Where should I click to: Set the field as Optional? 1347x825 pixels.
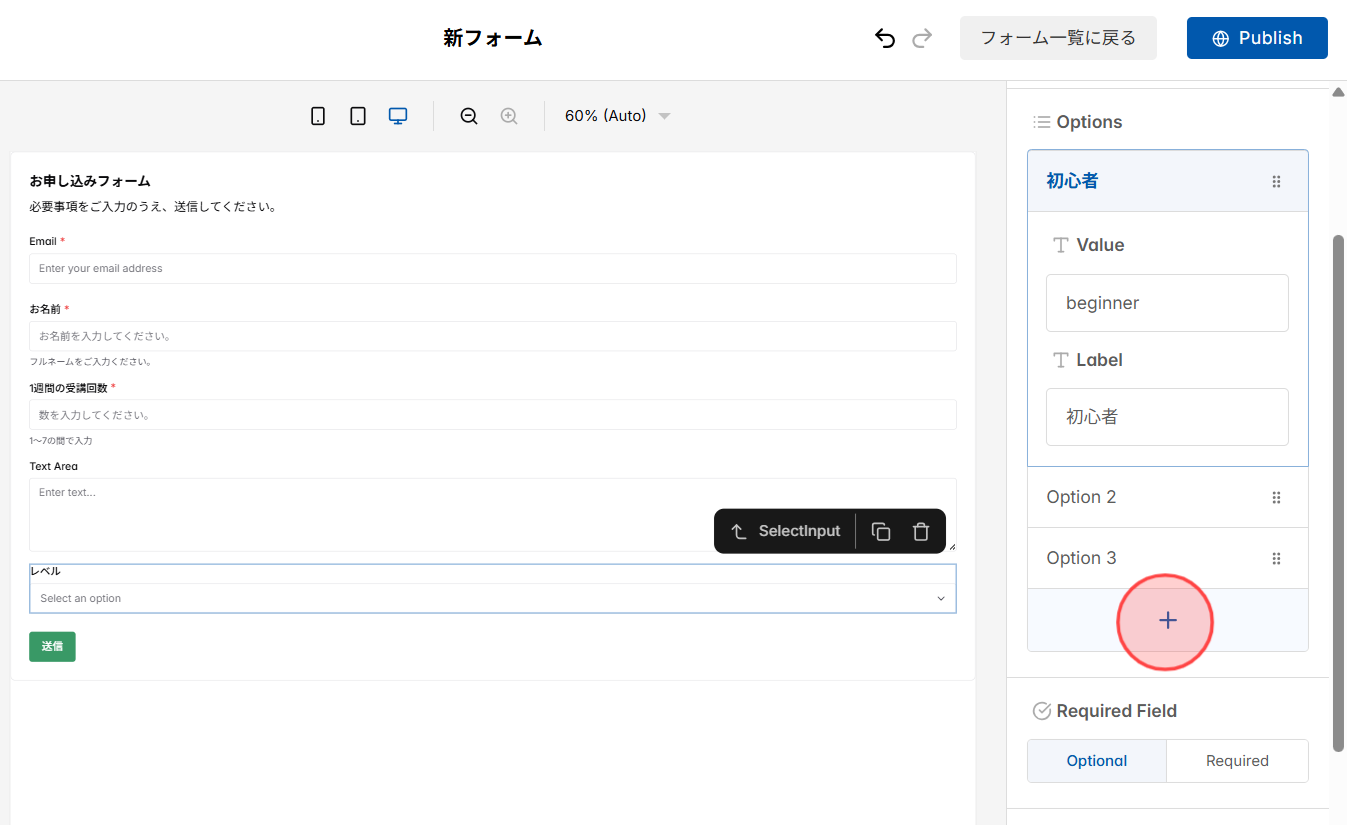pyautogui.click(x=1096, y=760)
